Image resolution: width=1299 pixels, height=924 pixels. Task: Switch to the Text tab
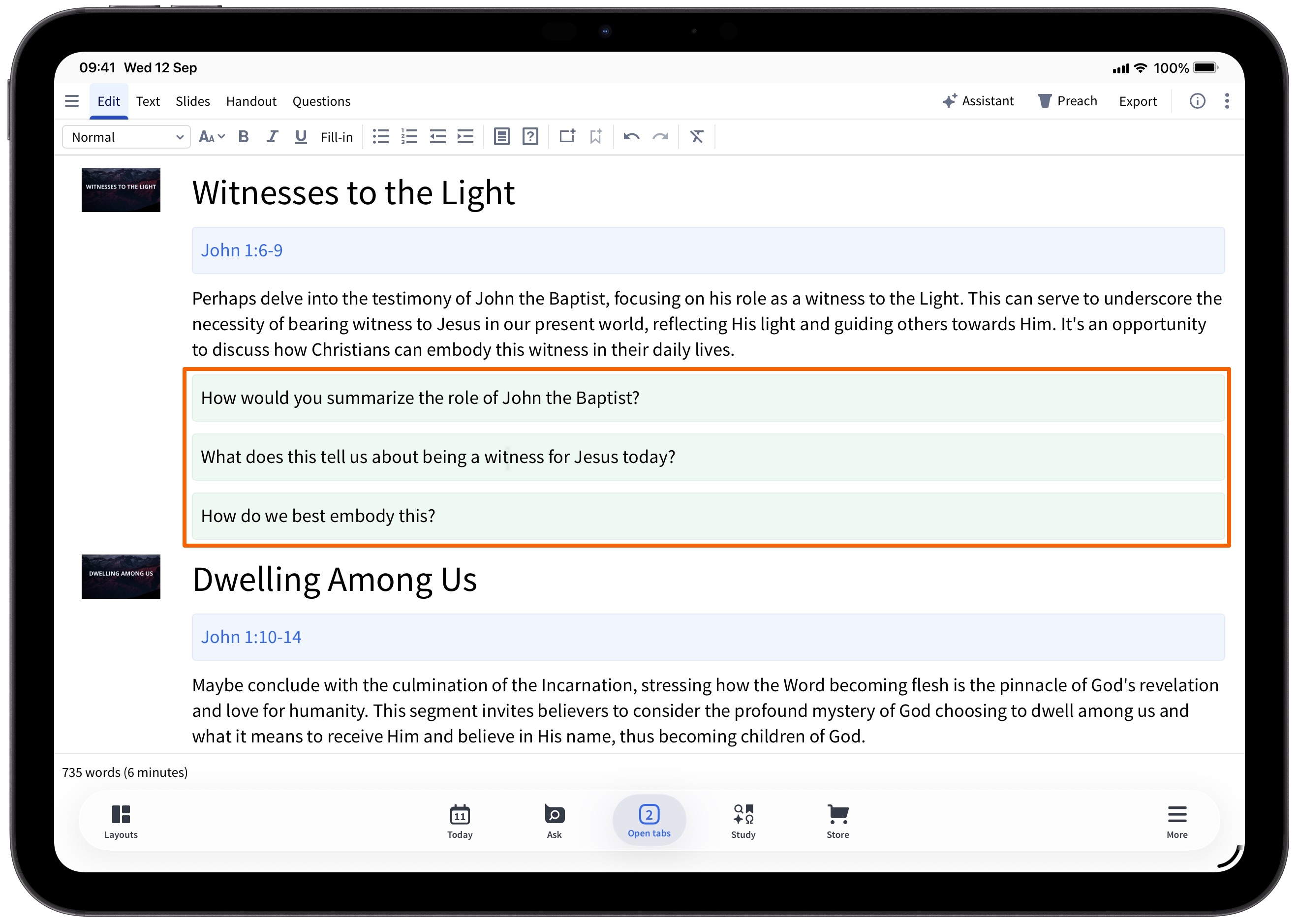[148, 101]
